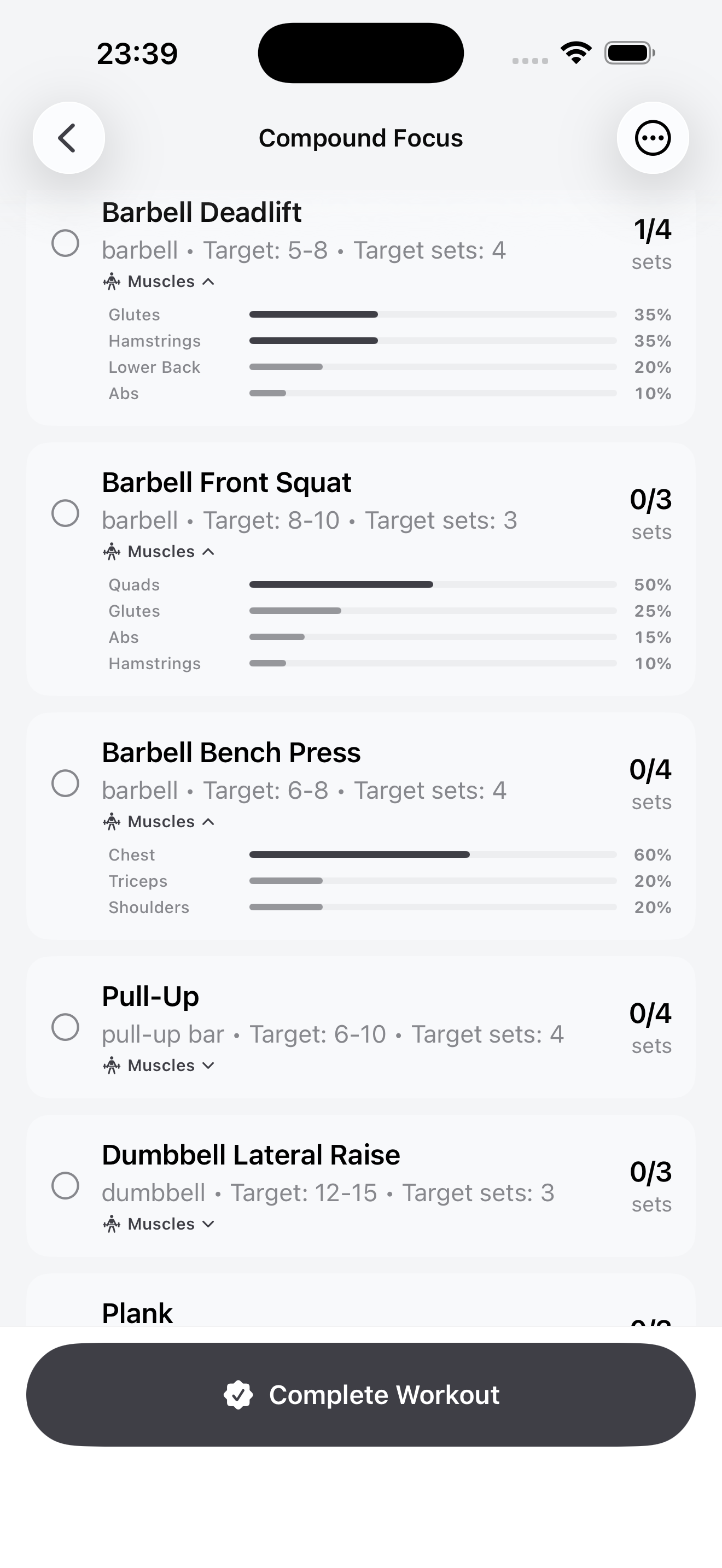Click the muscles icon for Barbell Front Squat
Screen dimensions: 722x1568
tap(112, 551)
